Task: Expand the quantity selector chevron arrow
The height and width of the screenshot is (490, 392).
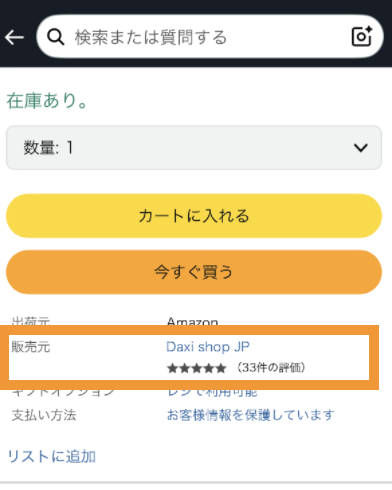Action: 361,148
